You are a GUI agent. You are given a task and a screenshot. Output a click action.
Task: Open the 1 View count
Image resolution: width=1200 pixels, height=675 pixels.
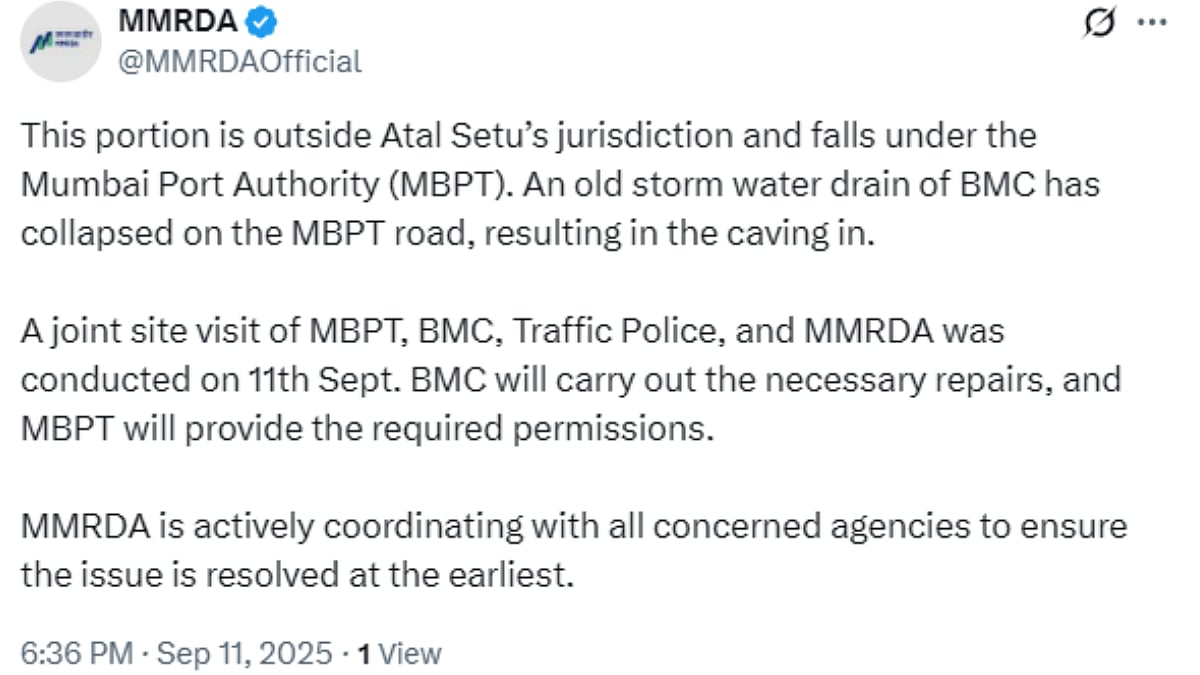[x=400, y=654]
